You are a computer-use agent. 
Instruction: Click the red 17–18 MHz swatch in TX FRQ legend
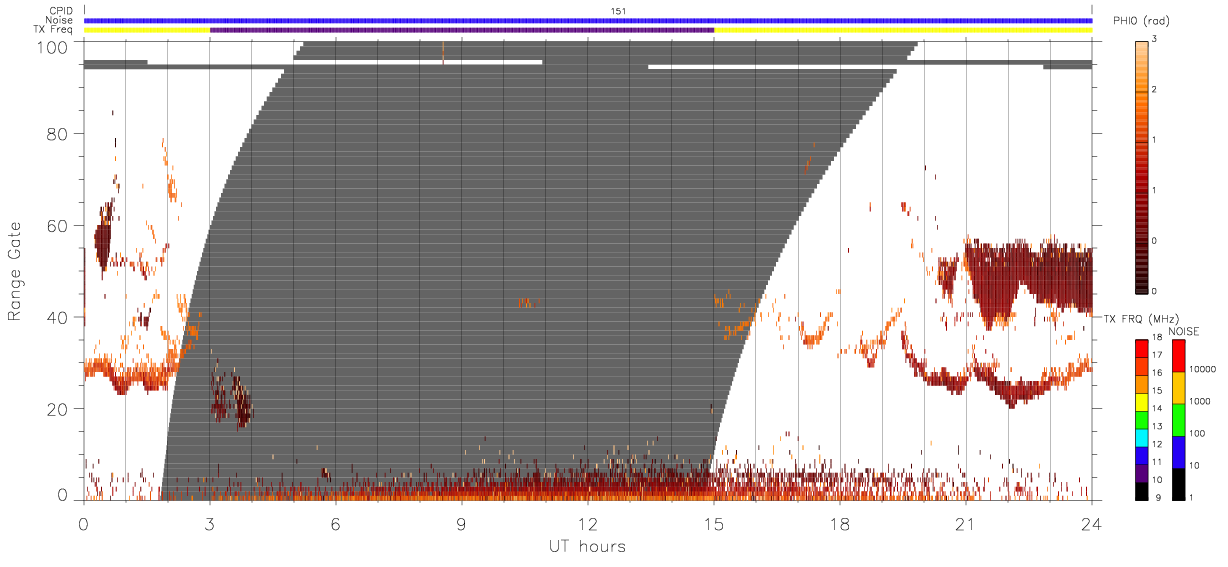click(1141, 349)
